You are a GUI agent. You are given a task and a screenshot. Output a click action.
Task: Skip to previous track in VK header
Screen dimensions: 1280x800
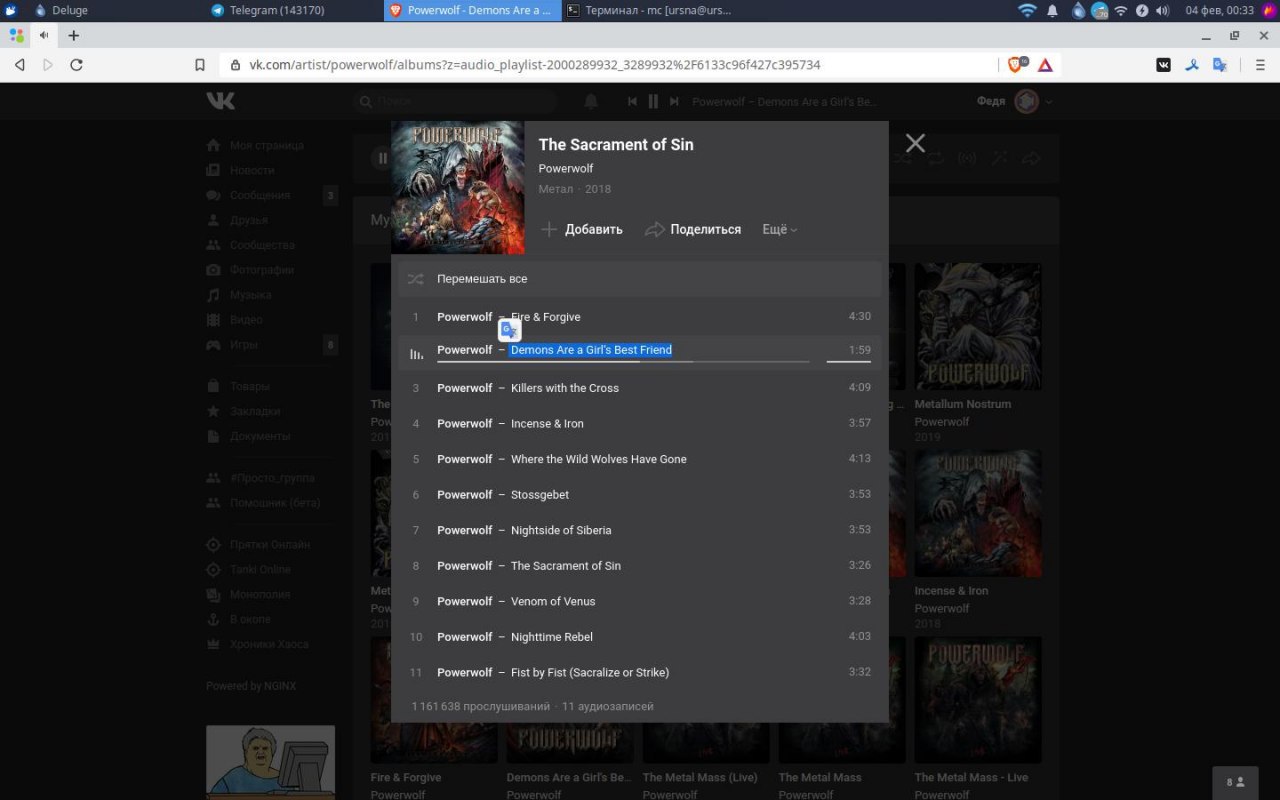pyautogui.click(x=632, y=101)
